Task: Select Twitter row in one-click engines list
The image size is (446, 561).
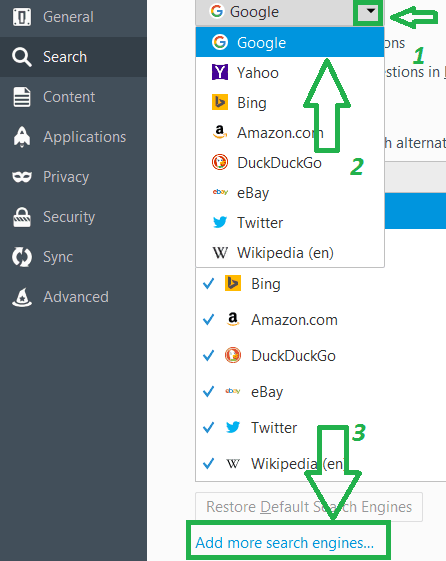Action: pos(320,428)
